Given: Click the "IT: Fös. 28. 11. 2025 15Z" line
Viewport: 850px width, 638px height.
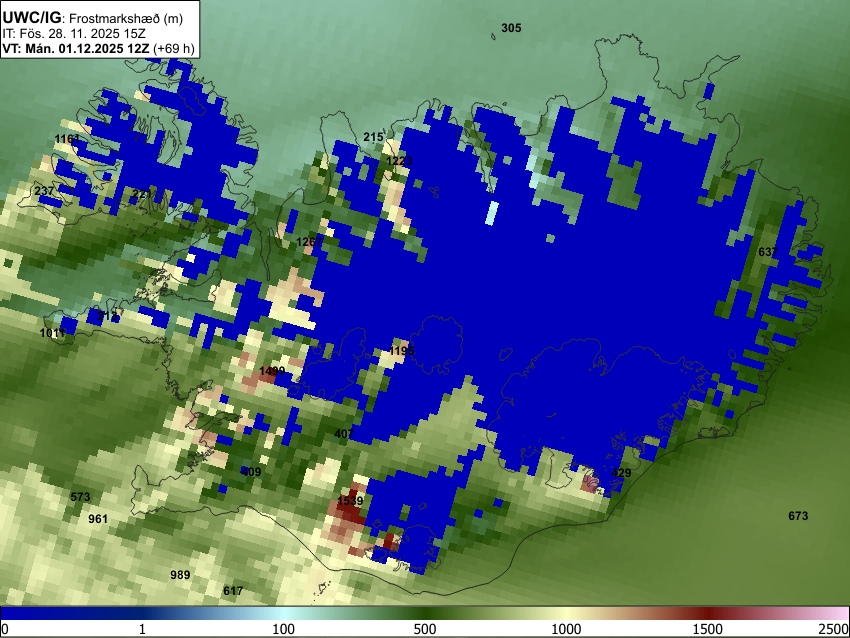Looking at the screenshot, I should pyautogui.click(x=74, y=34).
